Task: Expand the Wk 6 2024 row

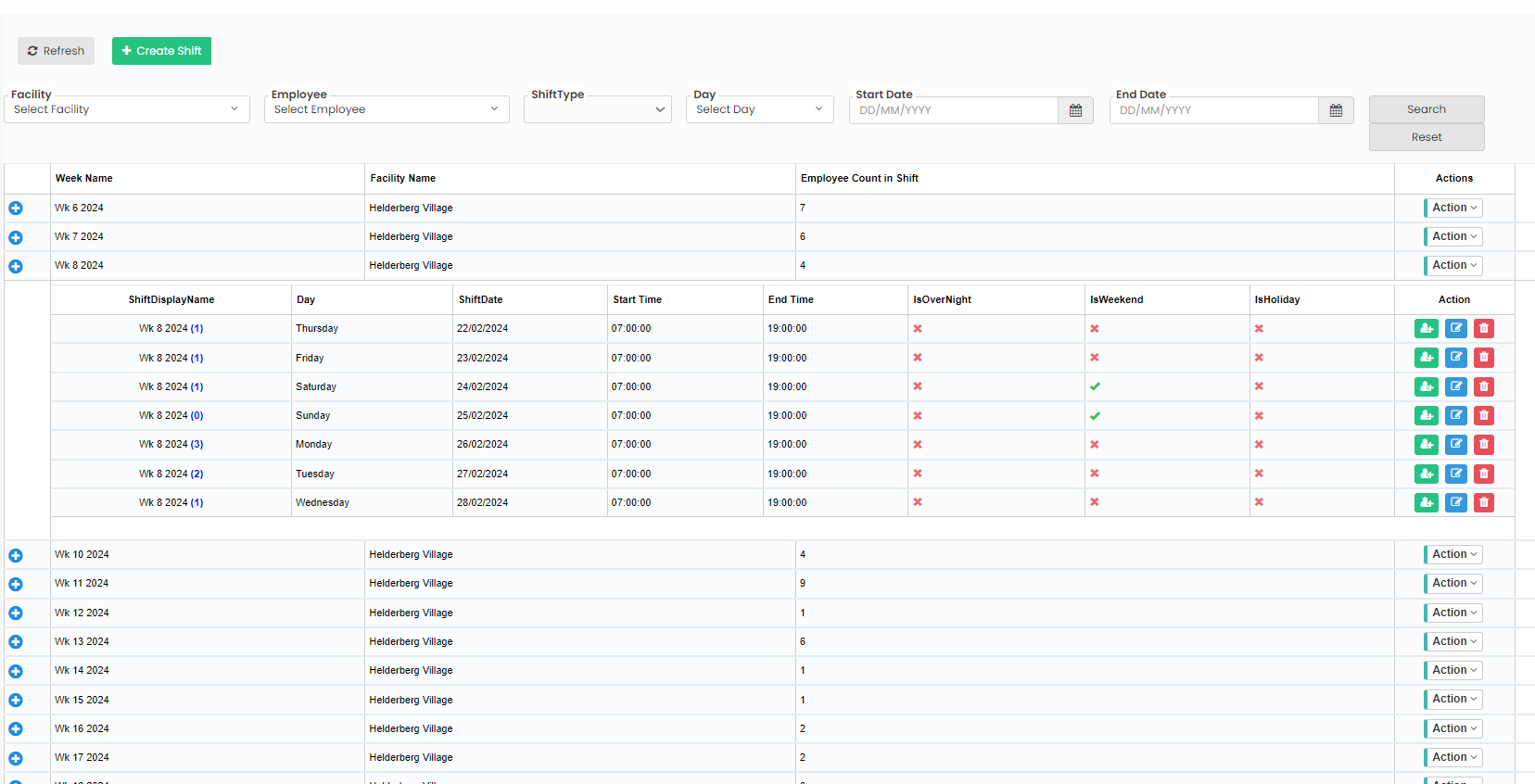Action: (x=16, y=209)
